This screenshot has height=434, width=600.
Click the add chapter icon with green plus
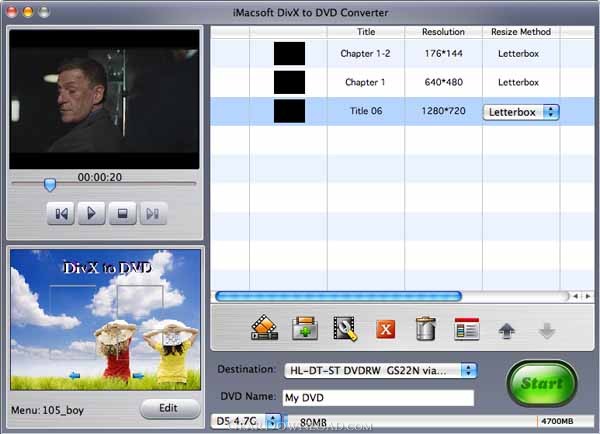pyautogui.click(x=304, y=328)
